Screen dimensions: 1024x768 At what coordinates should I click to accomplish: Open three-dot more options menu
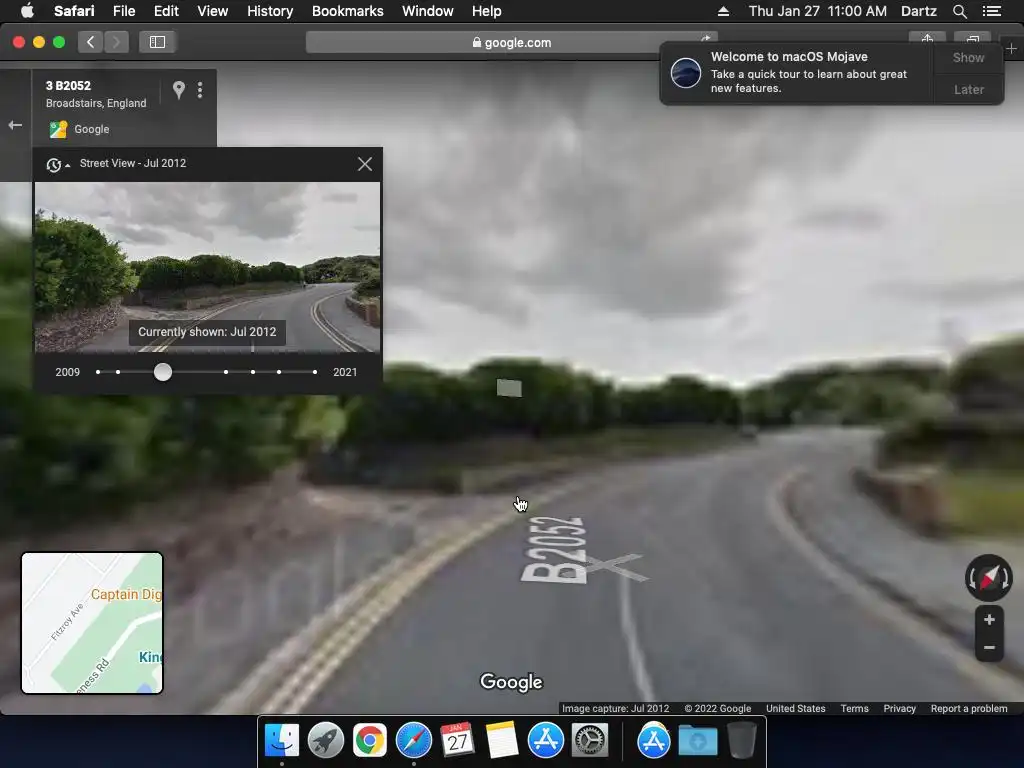coord(200,89)
